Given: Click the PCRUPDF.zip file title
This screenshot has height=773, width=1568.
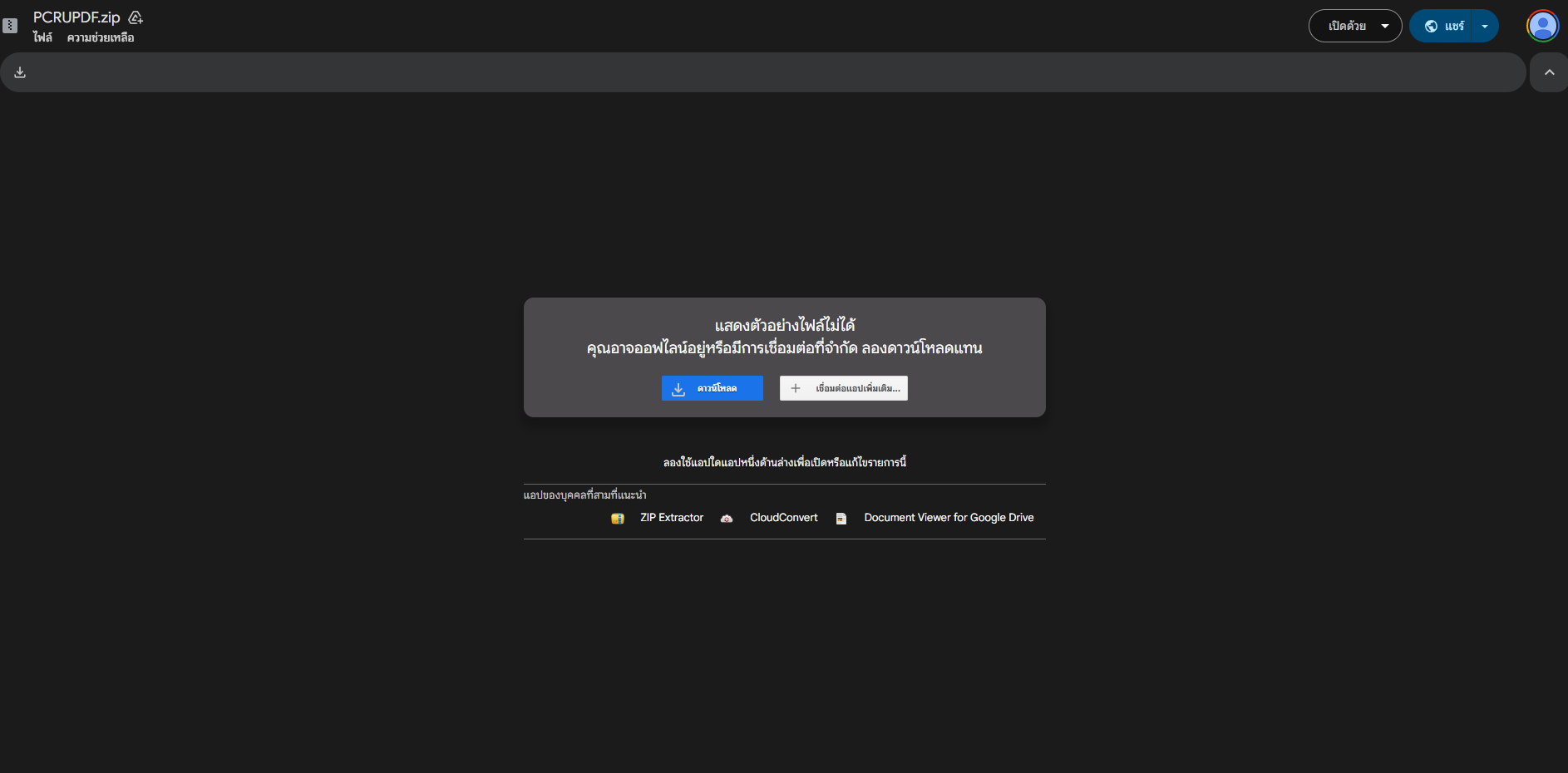Looking at the screenshot, I should click(76, 17).
